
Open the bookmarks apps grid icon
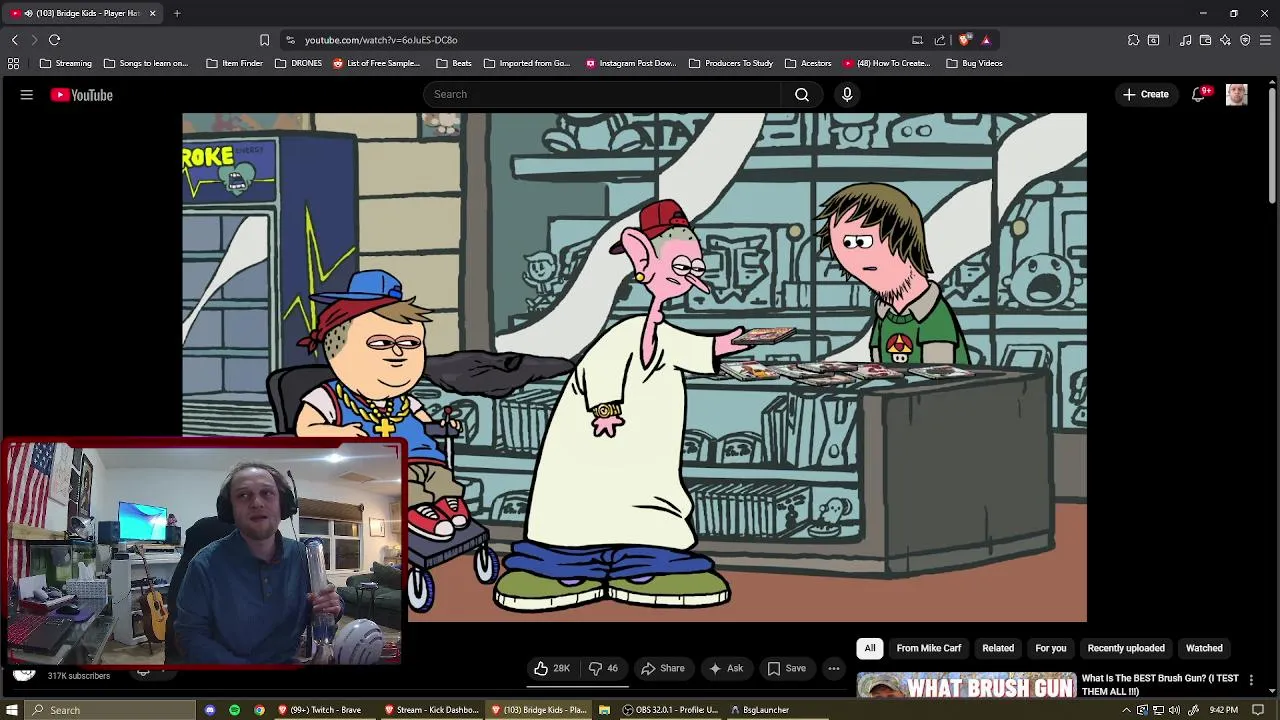(x=13, y=63)
